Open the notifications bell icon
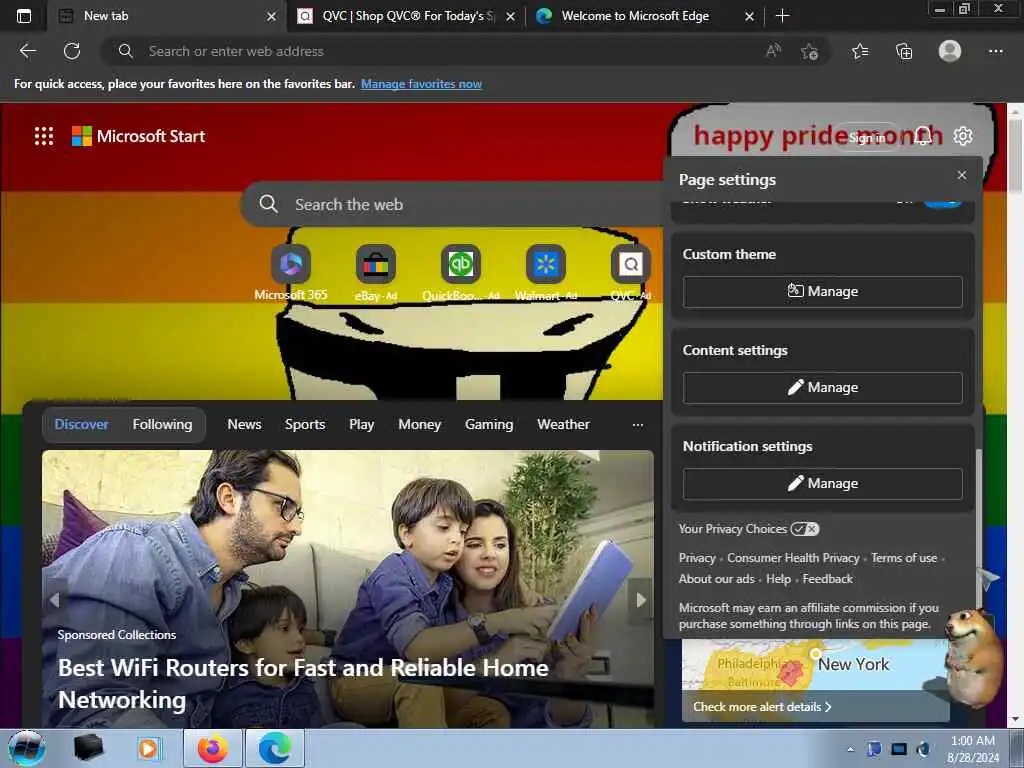1024x768 pixels. (x=923, y=136)
